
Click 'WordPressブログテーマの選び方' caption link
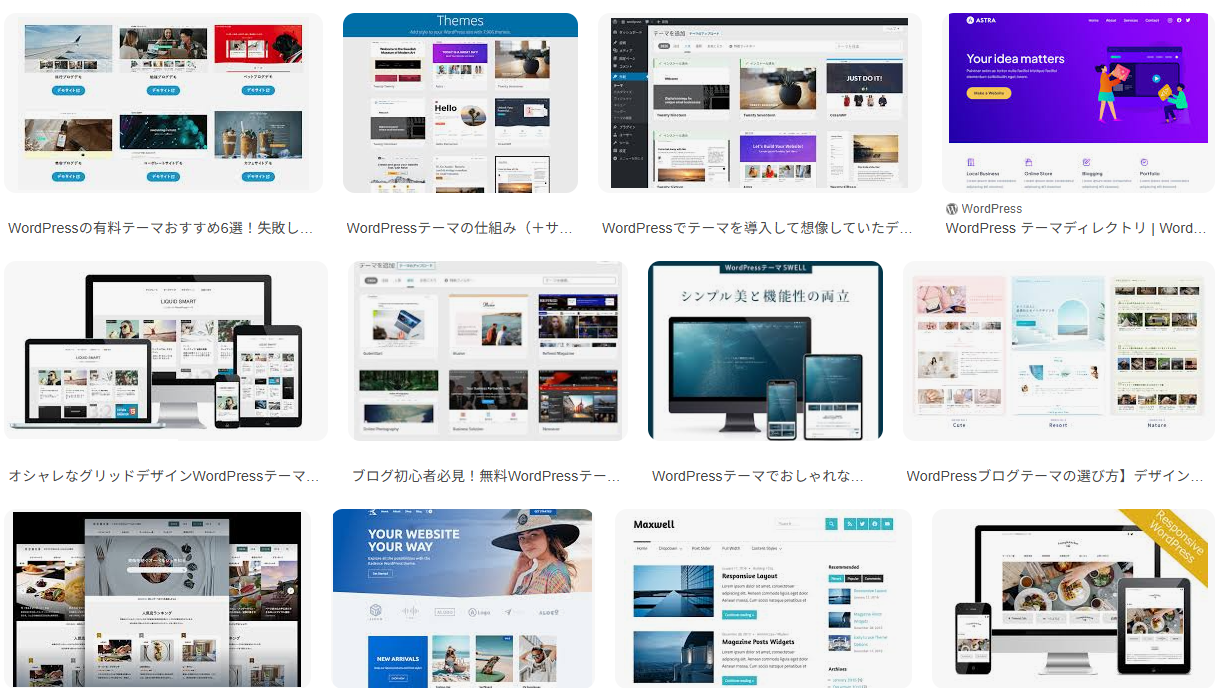coord(1055,476)
